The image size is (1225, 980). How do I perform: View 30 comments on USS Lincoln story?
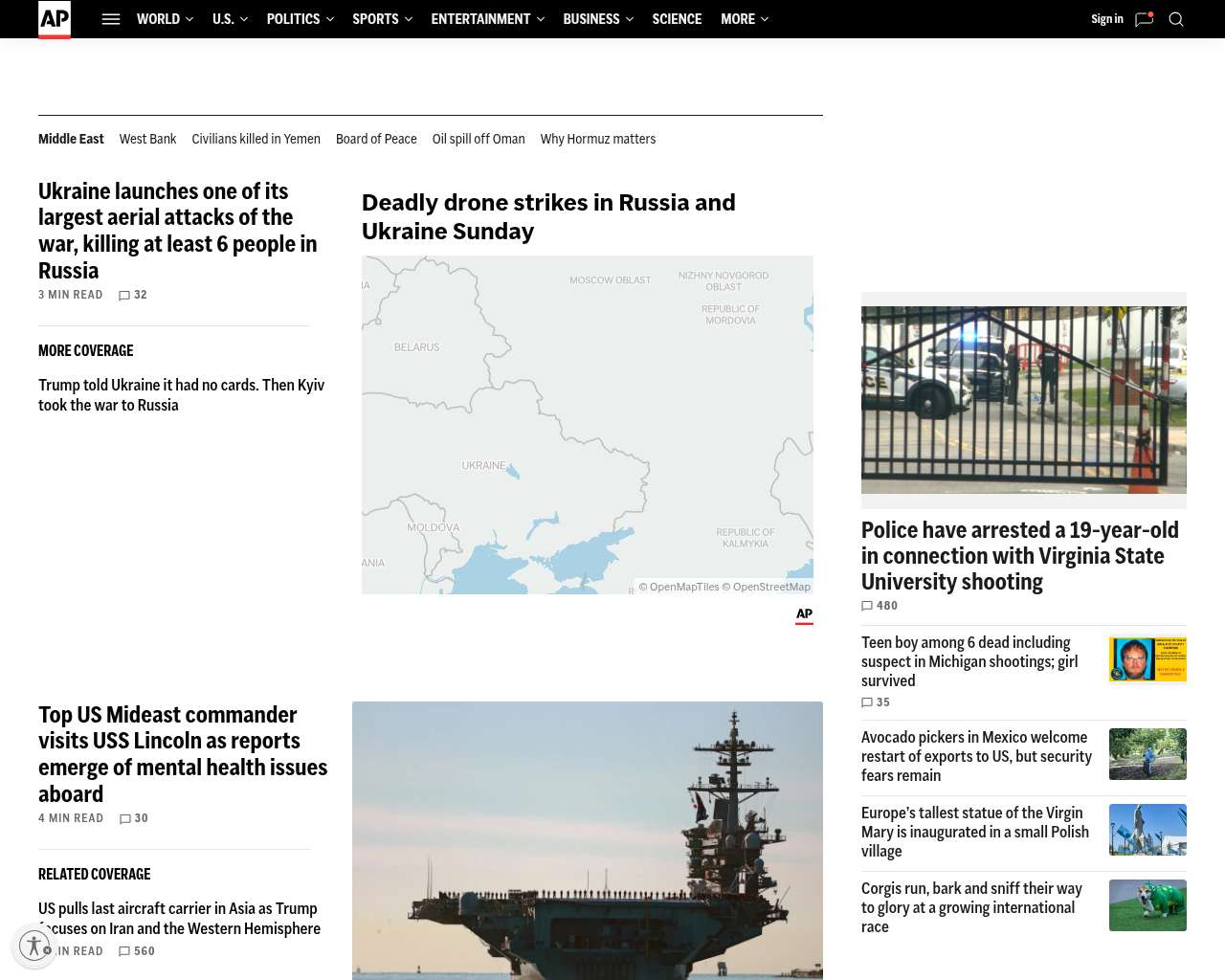134,818
